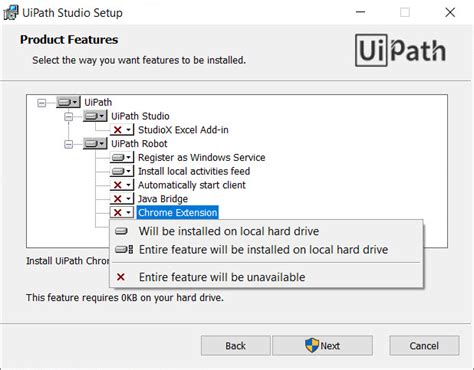The width and height of the screenshot is (474, 370).
Task: Click the Install local activities feed drive icon
Action: tap(122, 171)
